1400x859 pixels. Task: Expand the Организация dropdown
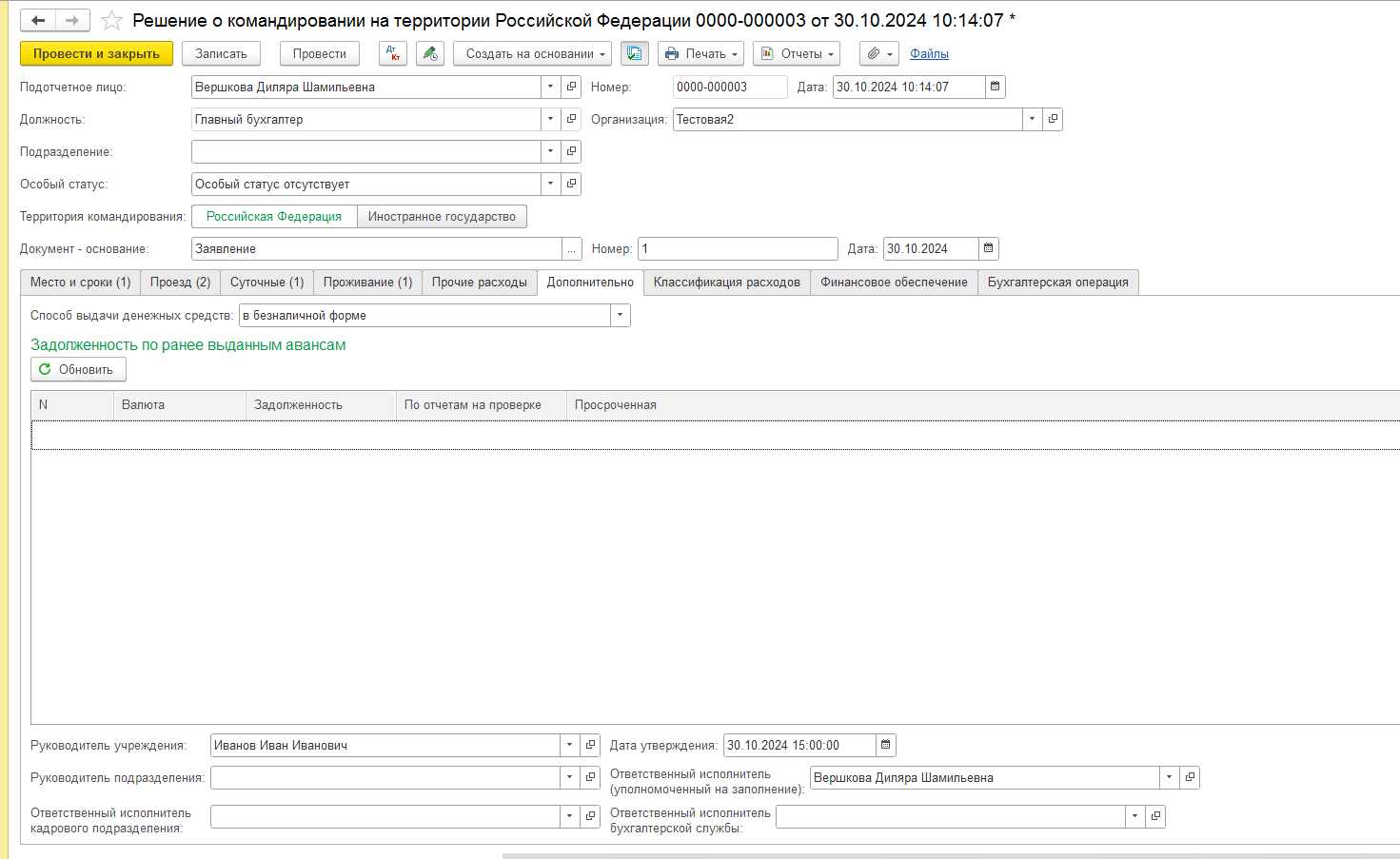1032,119
